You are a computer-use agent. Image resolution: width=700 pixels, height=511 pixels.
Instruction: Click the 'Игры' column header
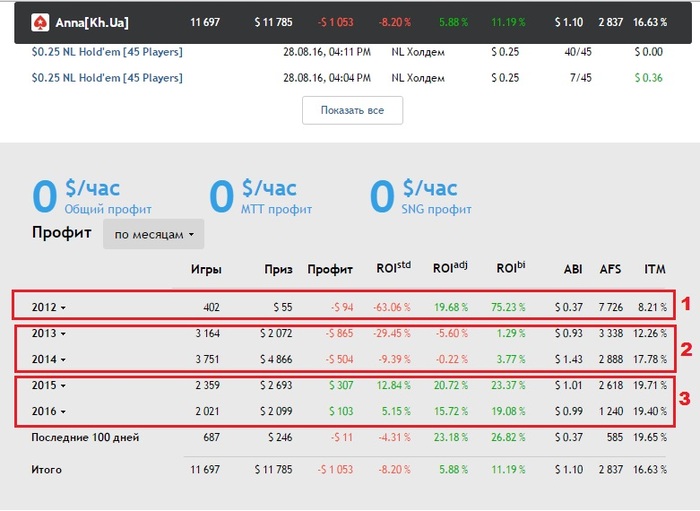[x=206, y=269]
